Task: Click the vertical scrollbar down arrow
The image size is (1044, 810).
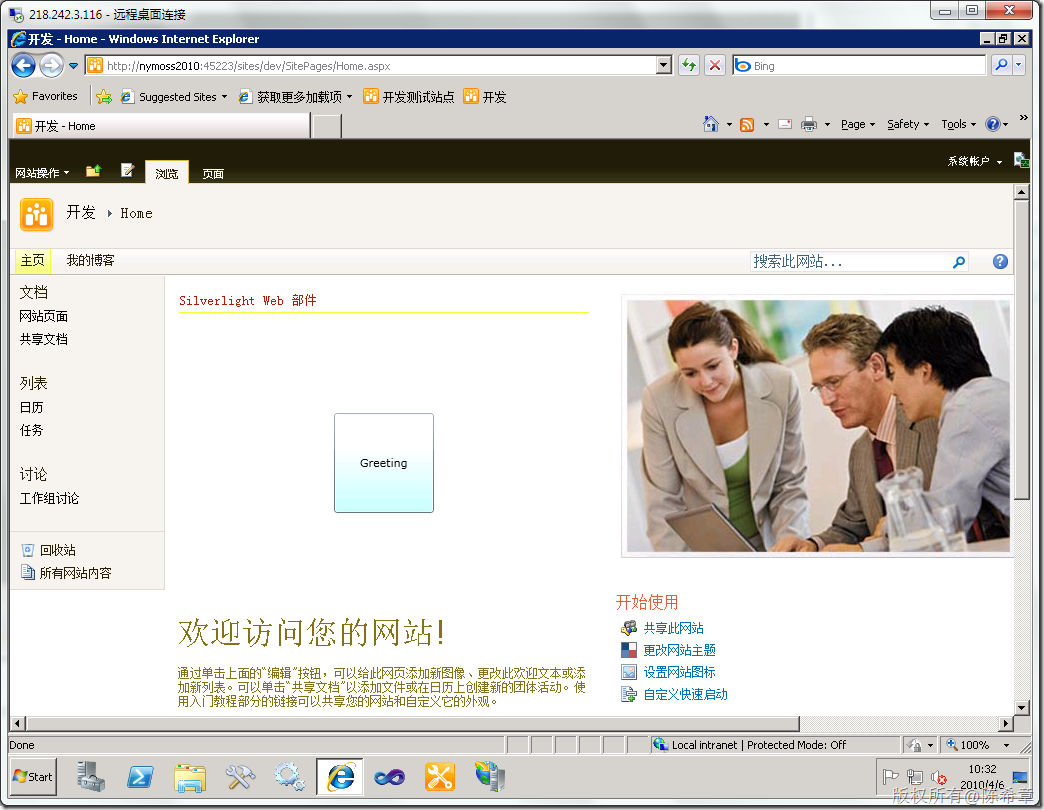Action: point(1021,708)
